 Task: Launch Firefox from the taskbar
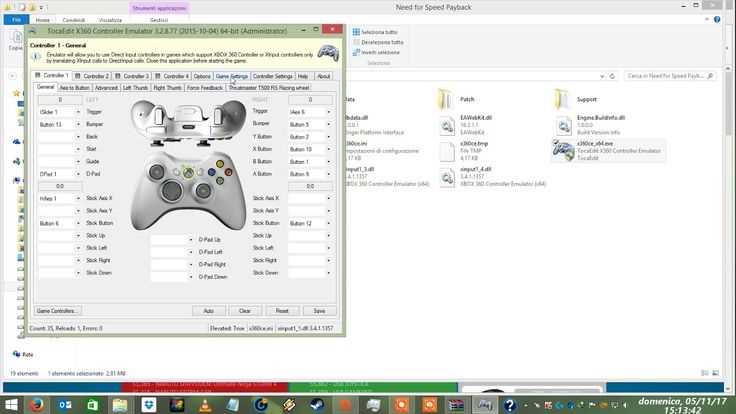point(37,405)
